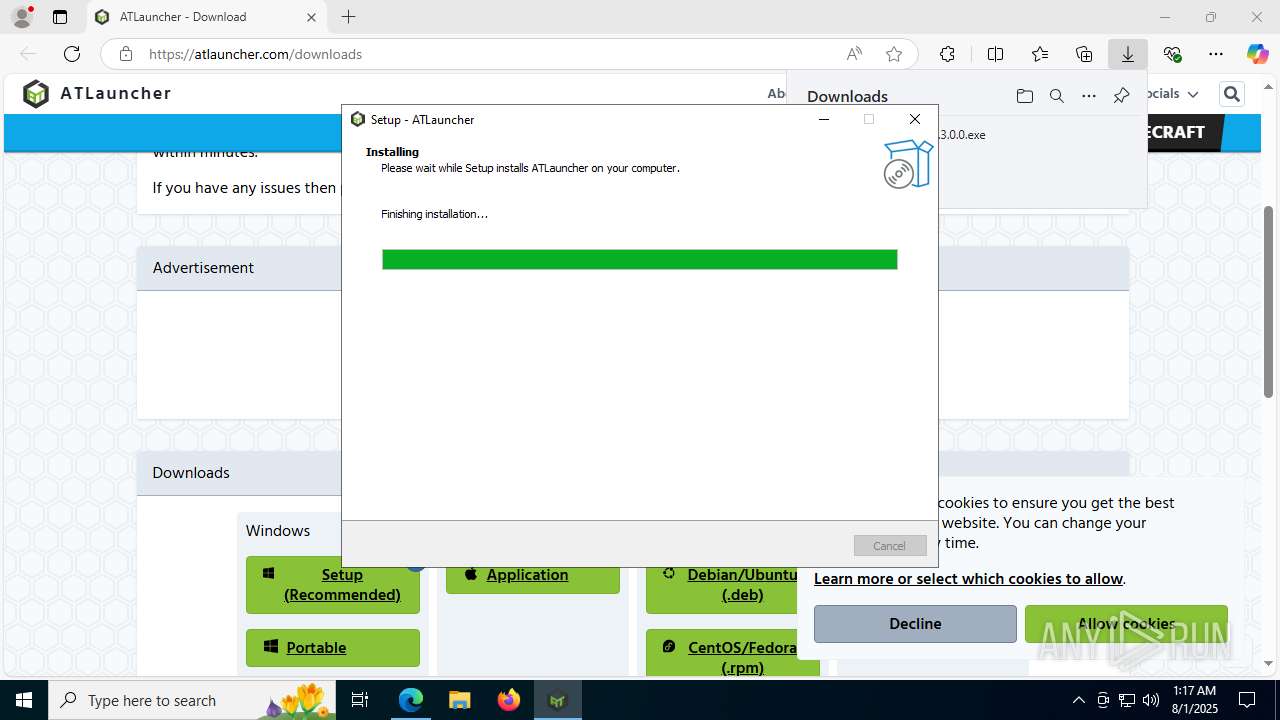Select ATLauncher setup taskbar icon
Screen dimensions: 1280x720
click(557, 700)
